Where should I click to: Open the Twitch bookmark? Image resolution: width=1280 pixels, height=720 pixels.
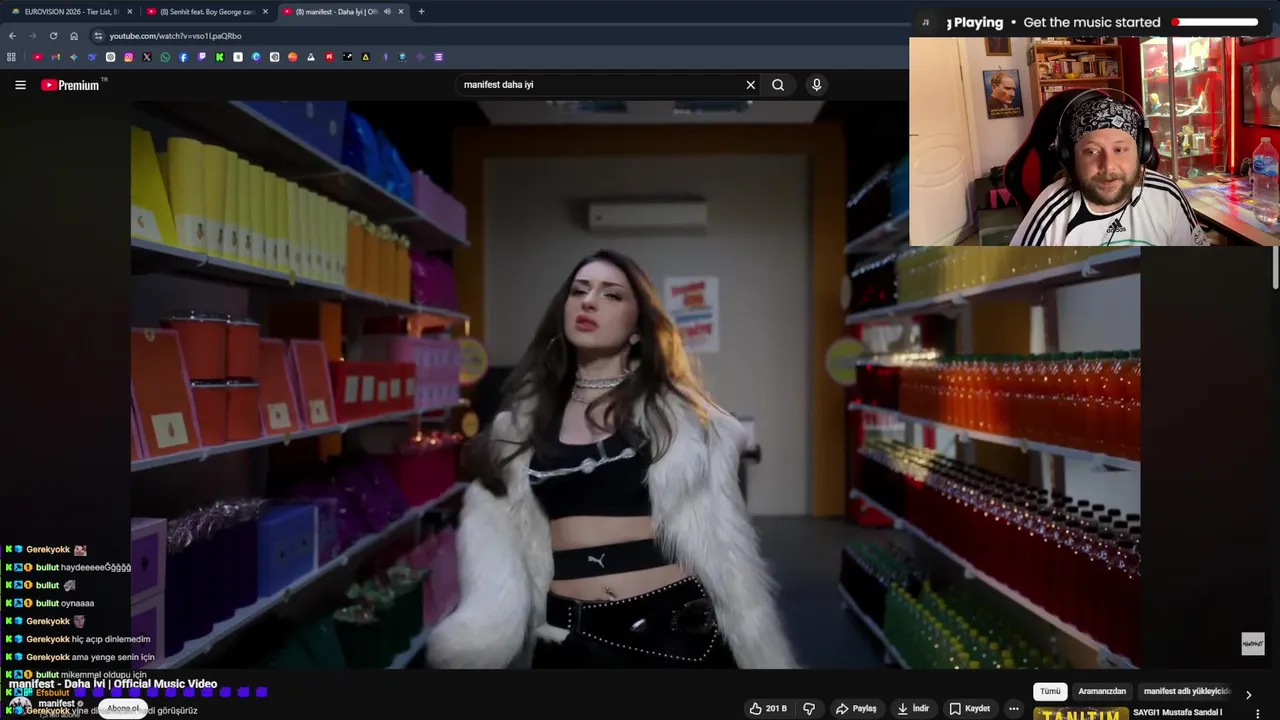202,57
